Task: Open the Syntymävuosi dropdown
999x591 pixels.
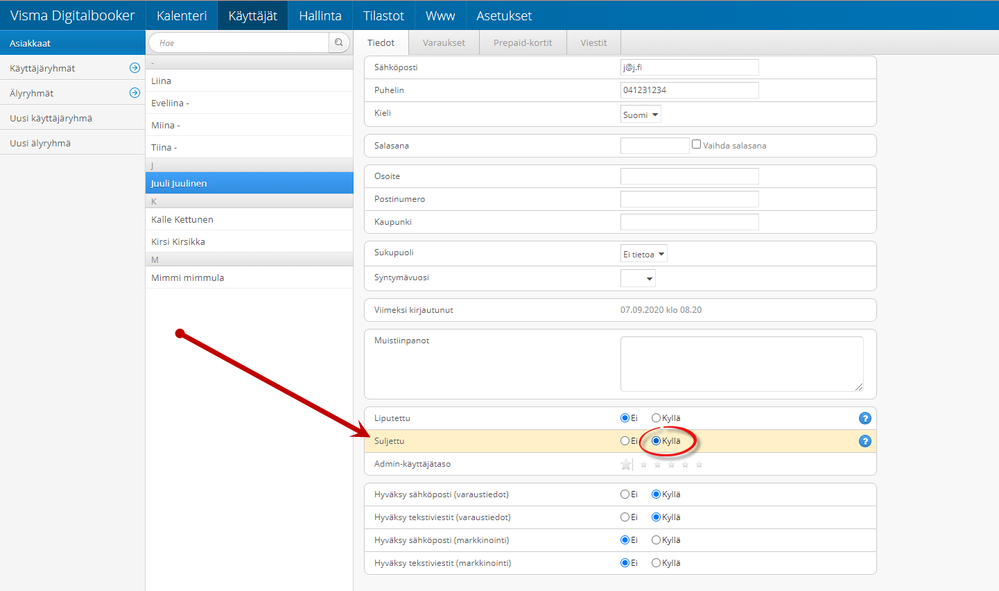Action: coord(638,278)
